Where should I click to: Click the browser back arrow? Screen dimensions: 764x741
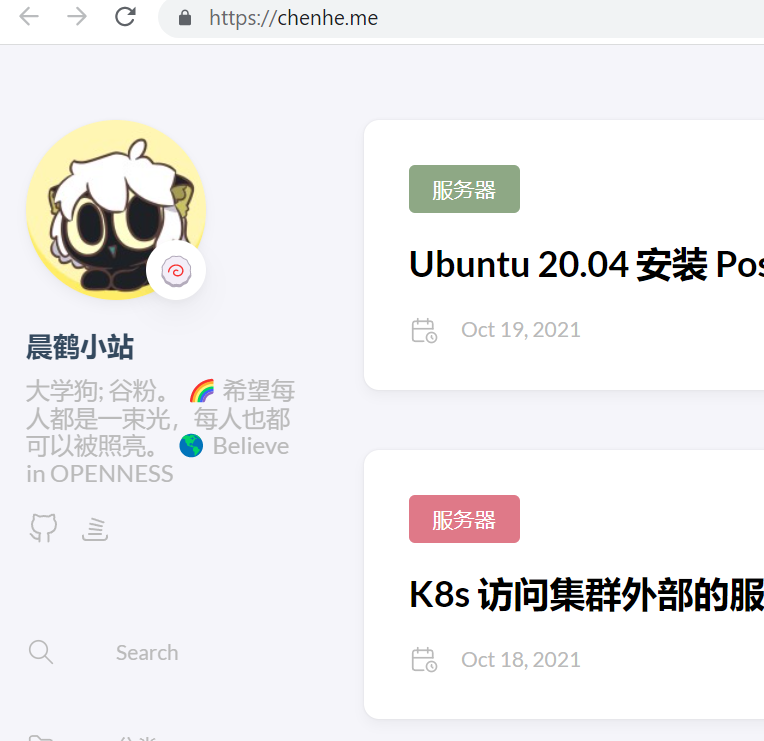click(29, 17)
